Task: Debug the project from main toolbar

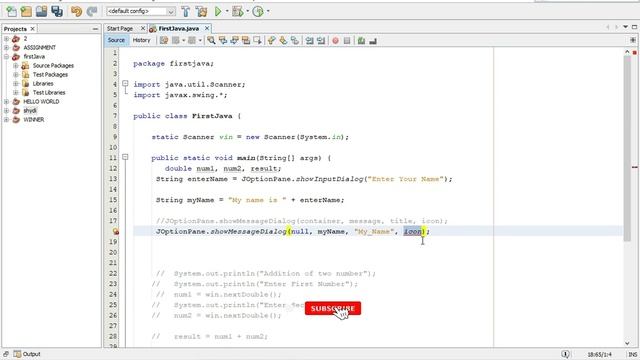Action: tap(238, 11)
